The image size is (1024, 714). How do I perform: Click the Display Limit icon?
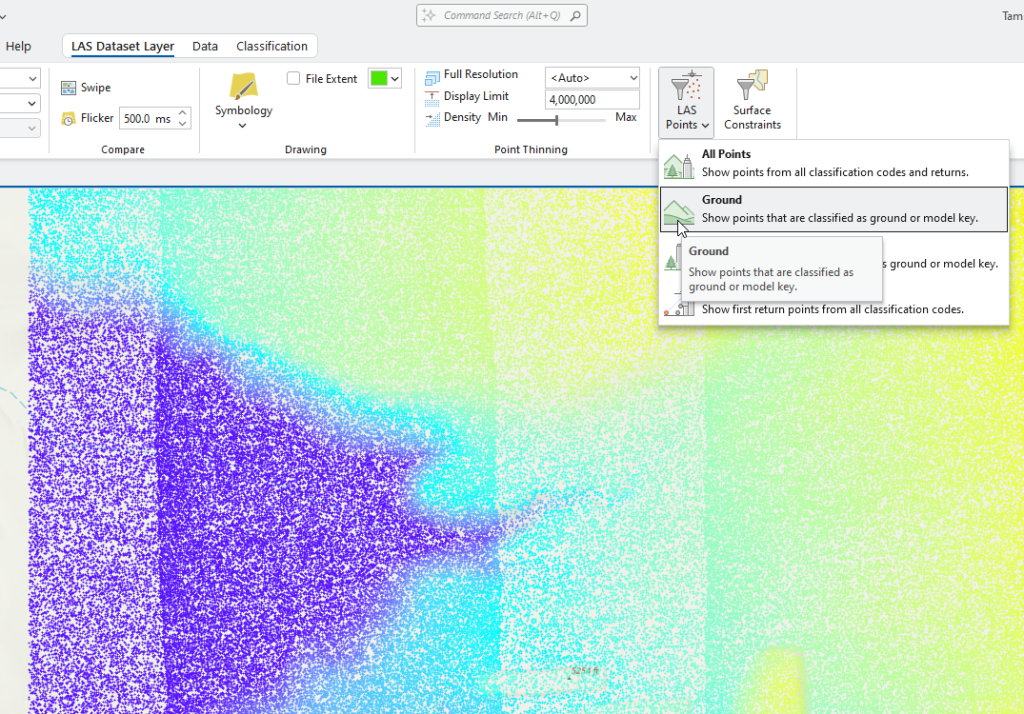click(x=434, y=95)
